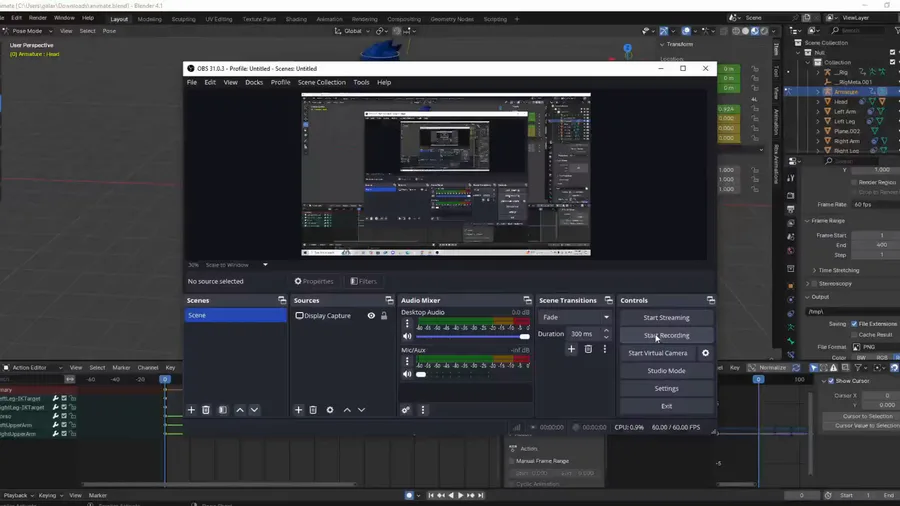Undock the Scene Transitions panel
This screenshot has width=900, height=506.
click(x=608, y=300)
